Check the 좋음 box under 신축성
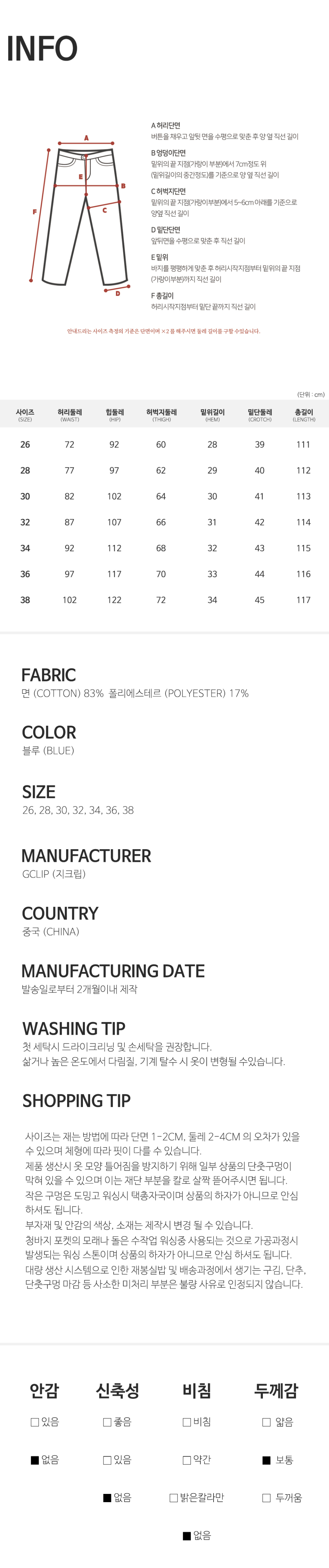 [108, 1422]
